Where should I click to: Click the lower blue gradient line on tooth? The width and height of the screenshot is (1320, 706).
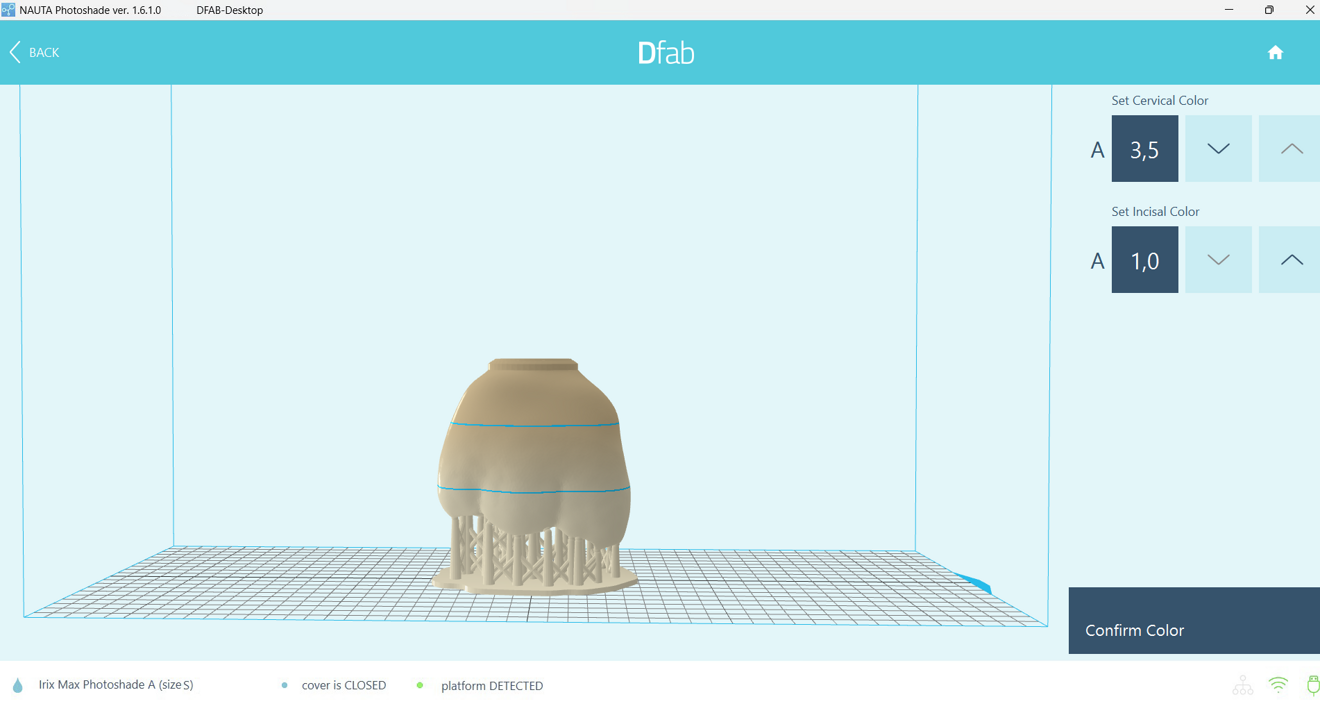pyautogui.click(x=534, y=491)
